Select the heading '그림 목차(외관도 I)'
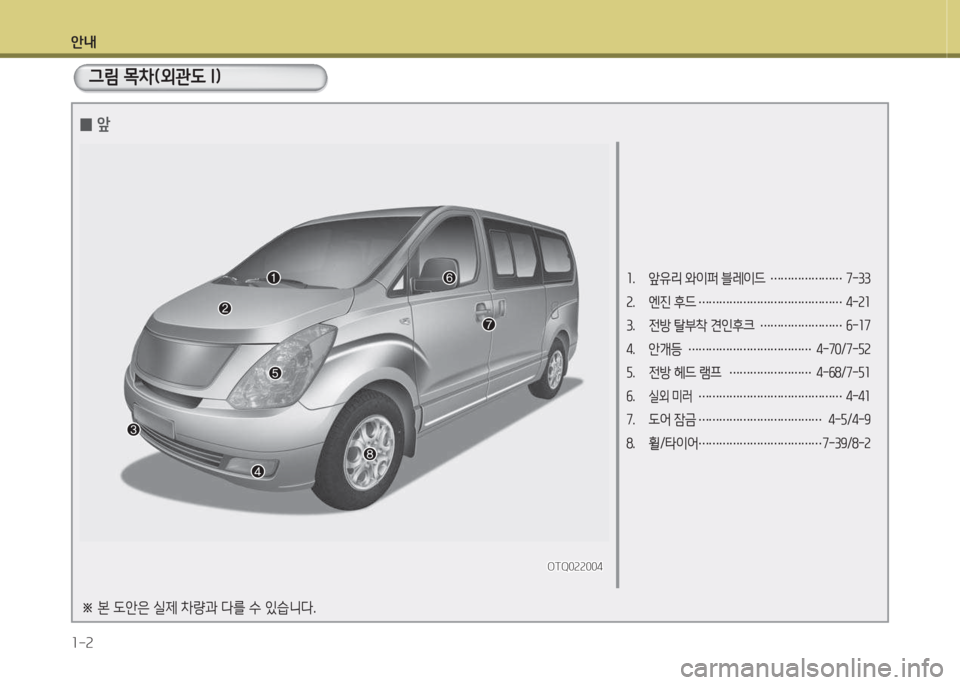960x685 pixels. click(155, 77)
